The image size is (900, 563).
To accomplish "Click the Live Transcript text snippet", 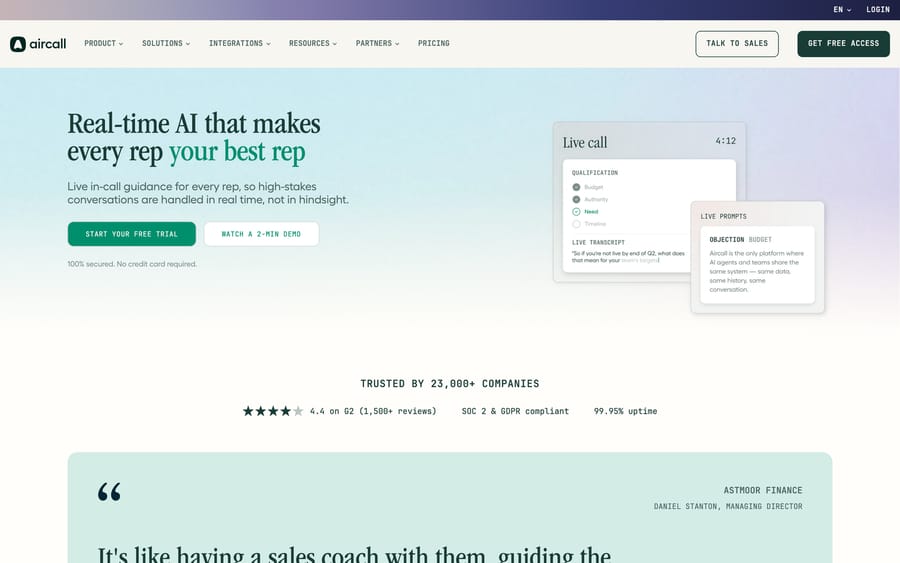I will 628,257.
